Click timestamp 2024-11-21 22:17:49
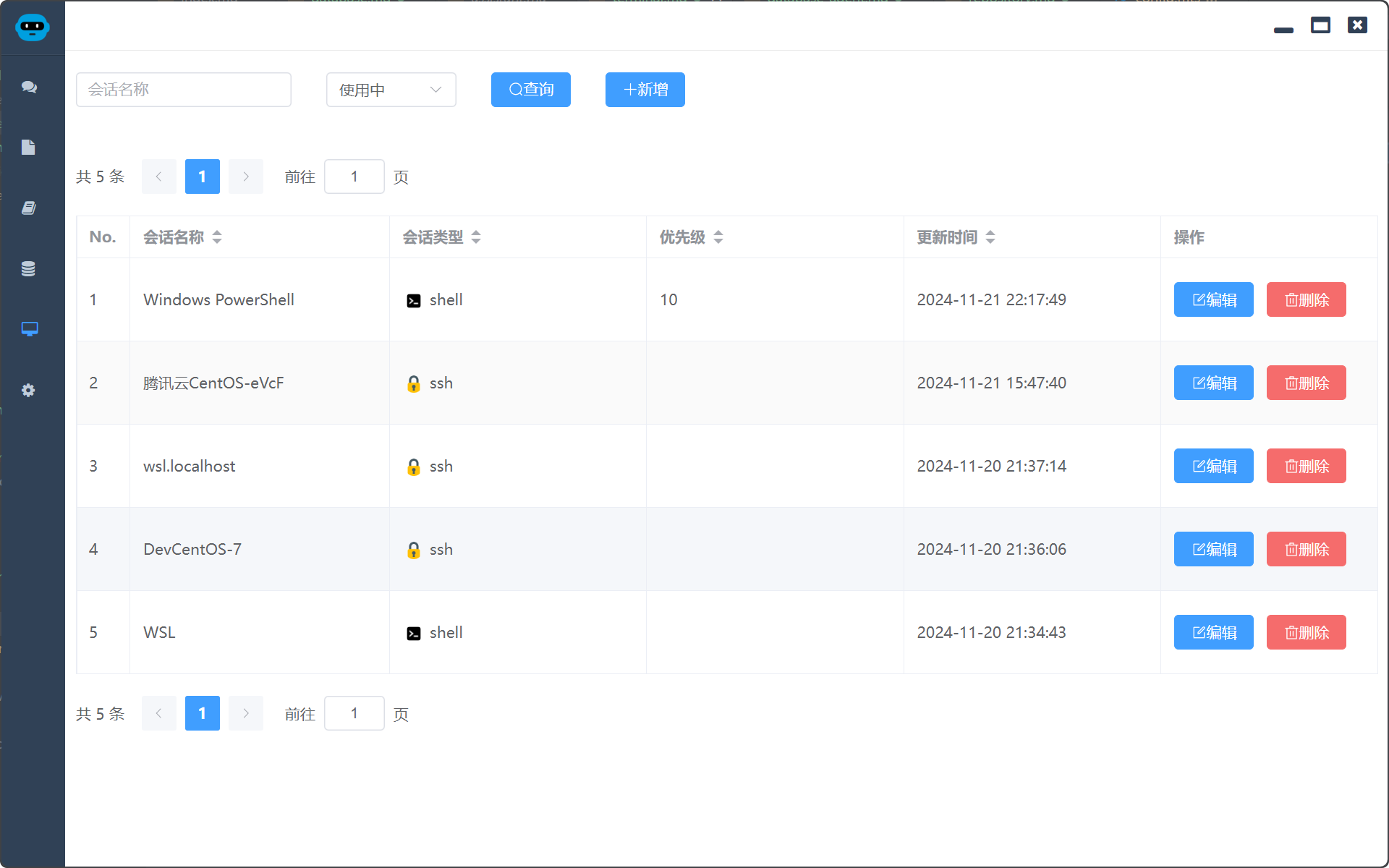This screenshot has width=1389, height=868. 992,299
